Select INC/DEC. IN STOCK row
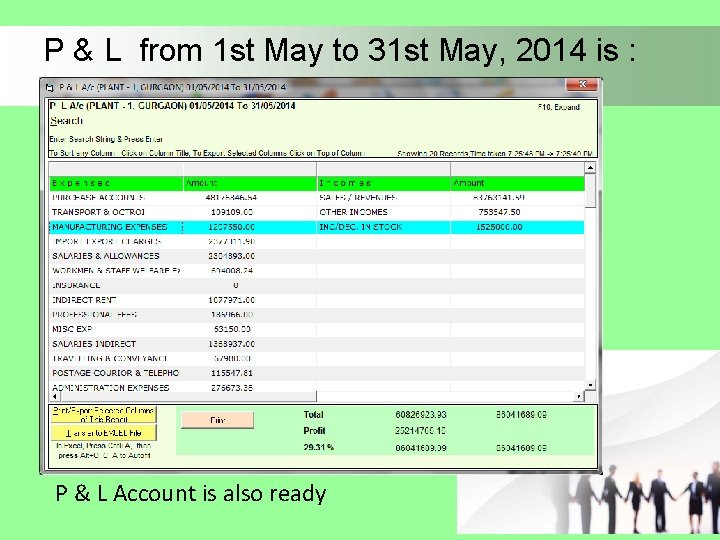Viewport: 720px width, 540px height. pyautogui.click(x=450, y=227)
